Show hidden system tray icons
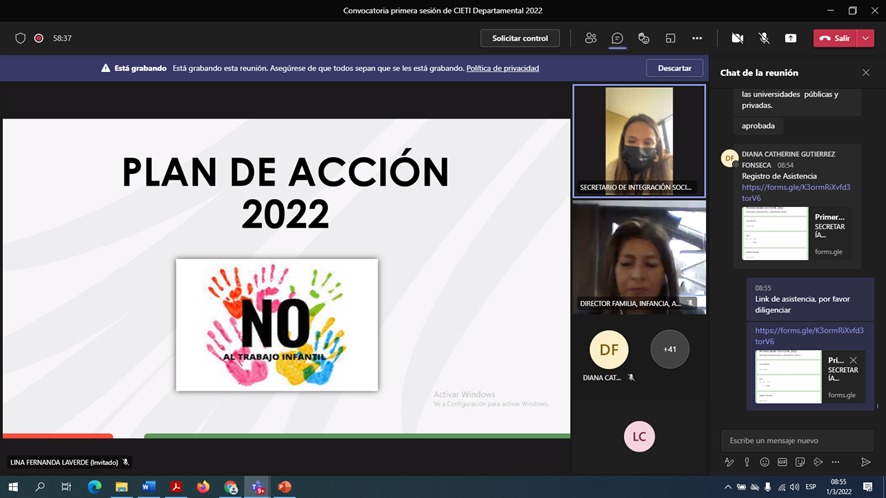This screenshot has height=498, width=886. (x=727, y=487)
